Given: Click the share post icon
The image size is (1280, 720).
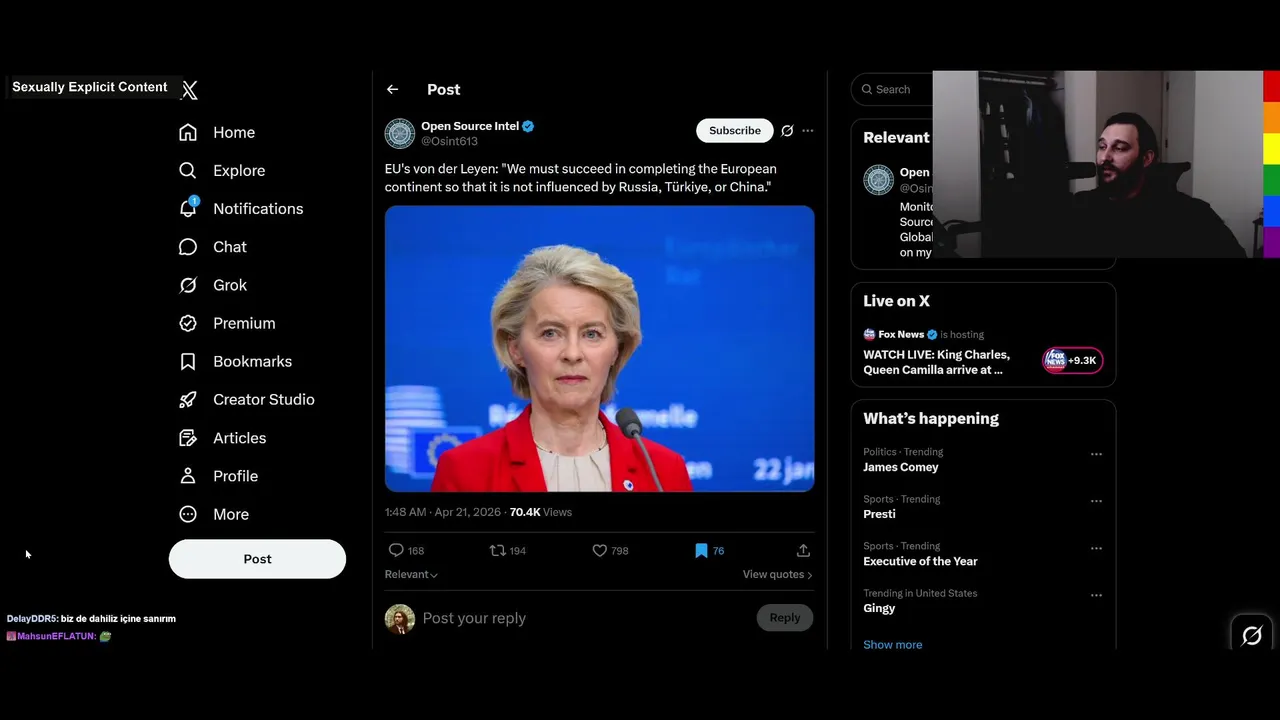Looking at the screenshot, I should coord(803,550).
